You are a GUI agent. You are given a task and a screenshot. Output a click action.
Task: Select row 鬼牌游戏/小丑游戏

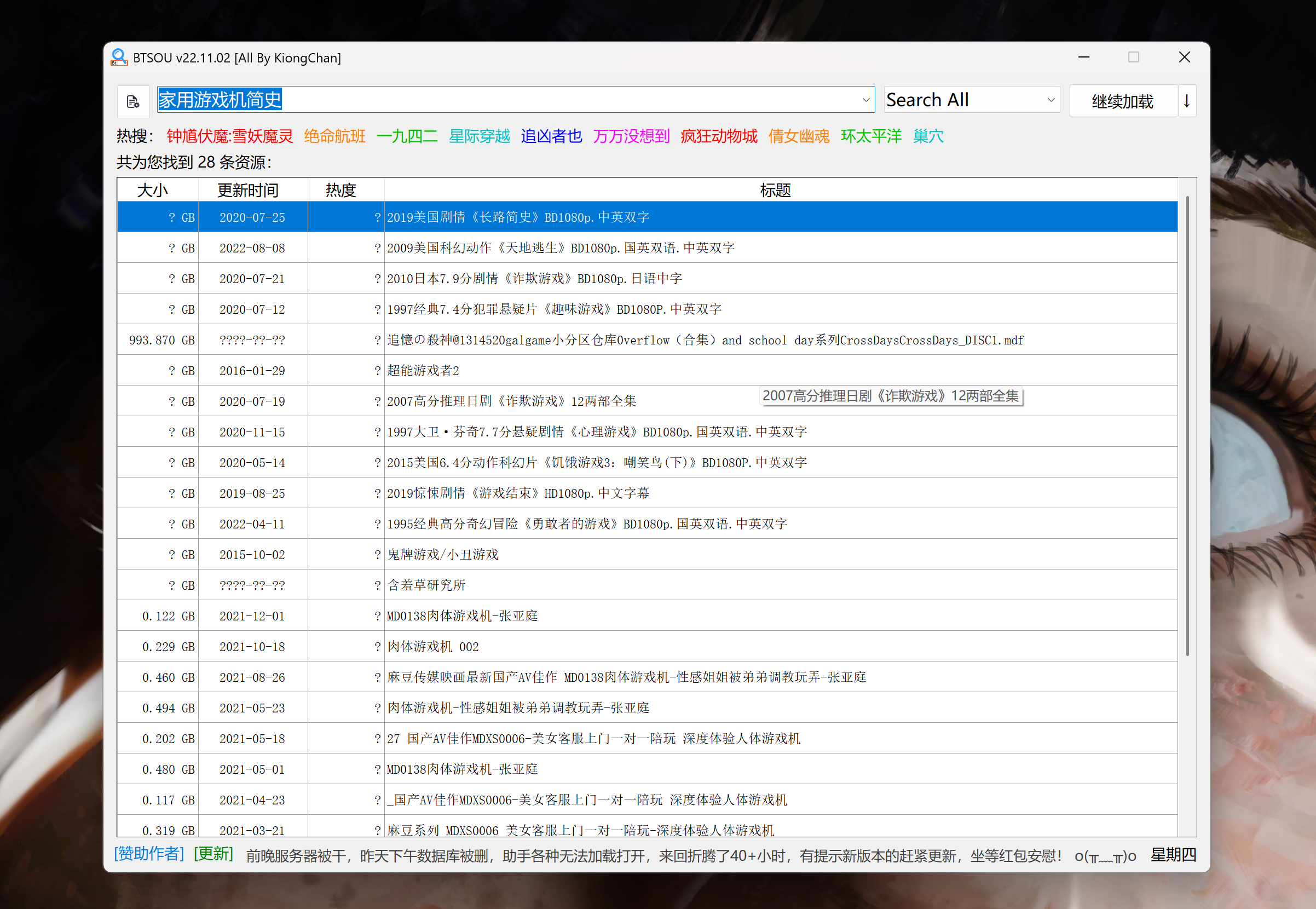(x=647, y=555)
